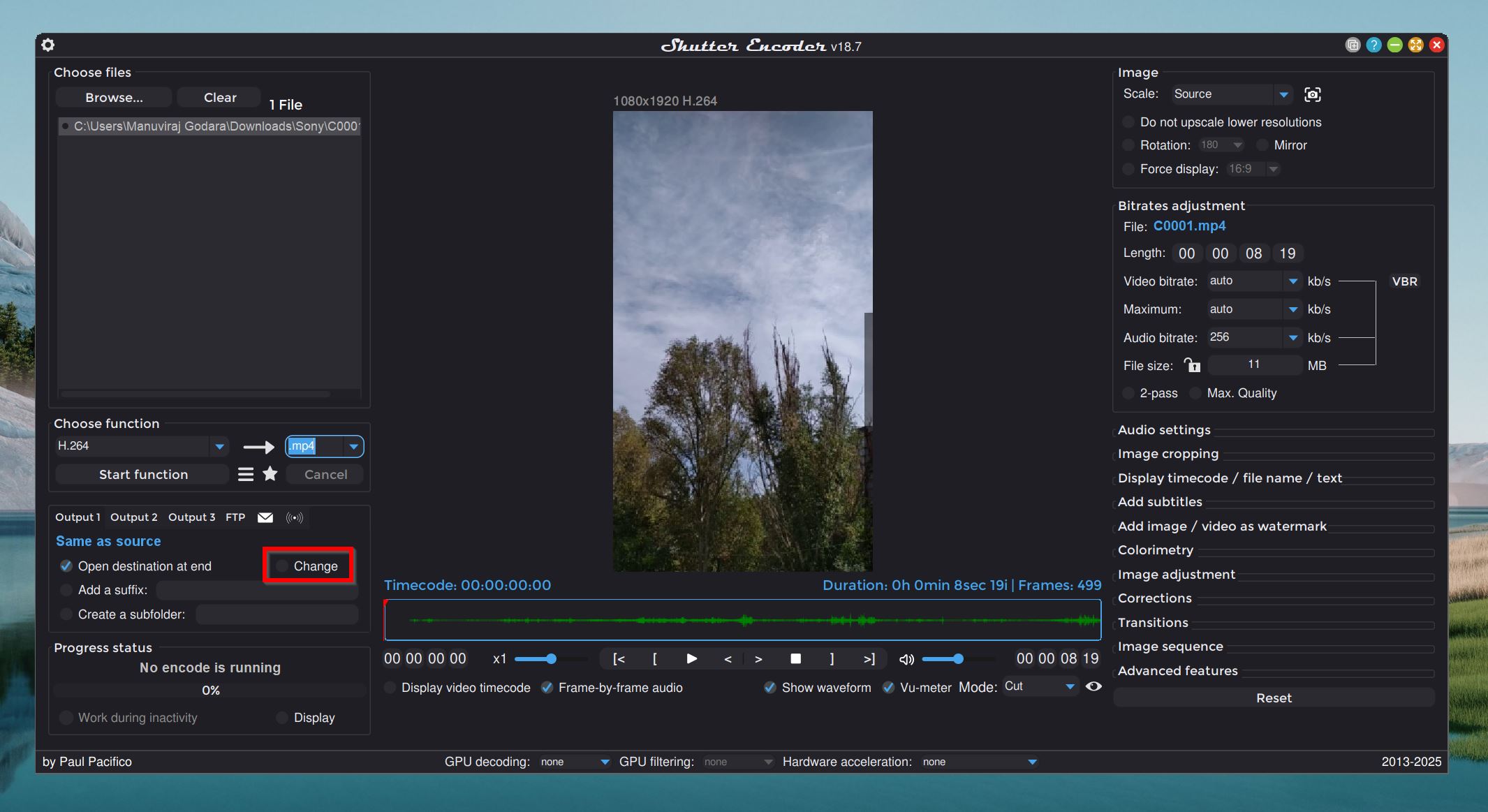Image resolution: width=1488 pixels, height=812 pixels.
Task: Toggle the VBR mode button
Action: tap(1404, 281)
